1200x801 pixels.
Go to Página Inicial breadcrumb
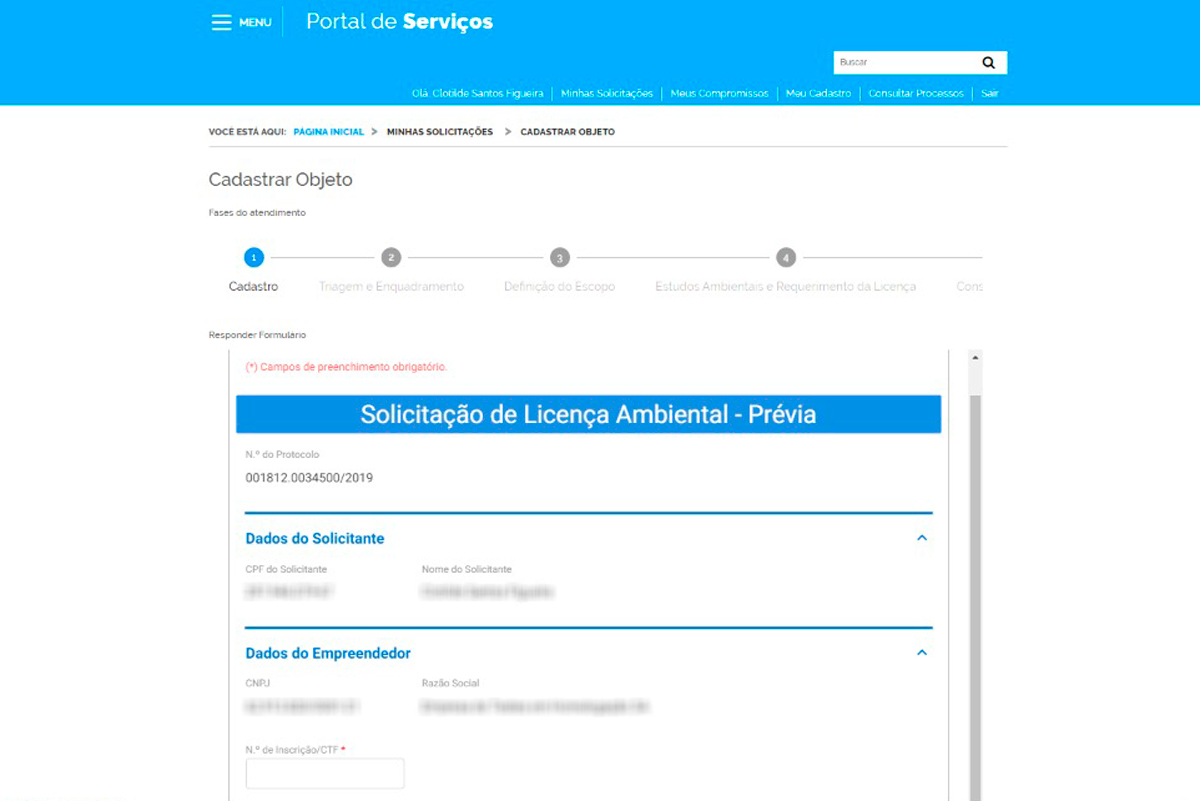[328, 132]
